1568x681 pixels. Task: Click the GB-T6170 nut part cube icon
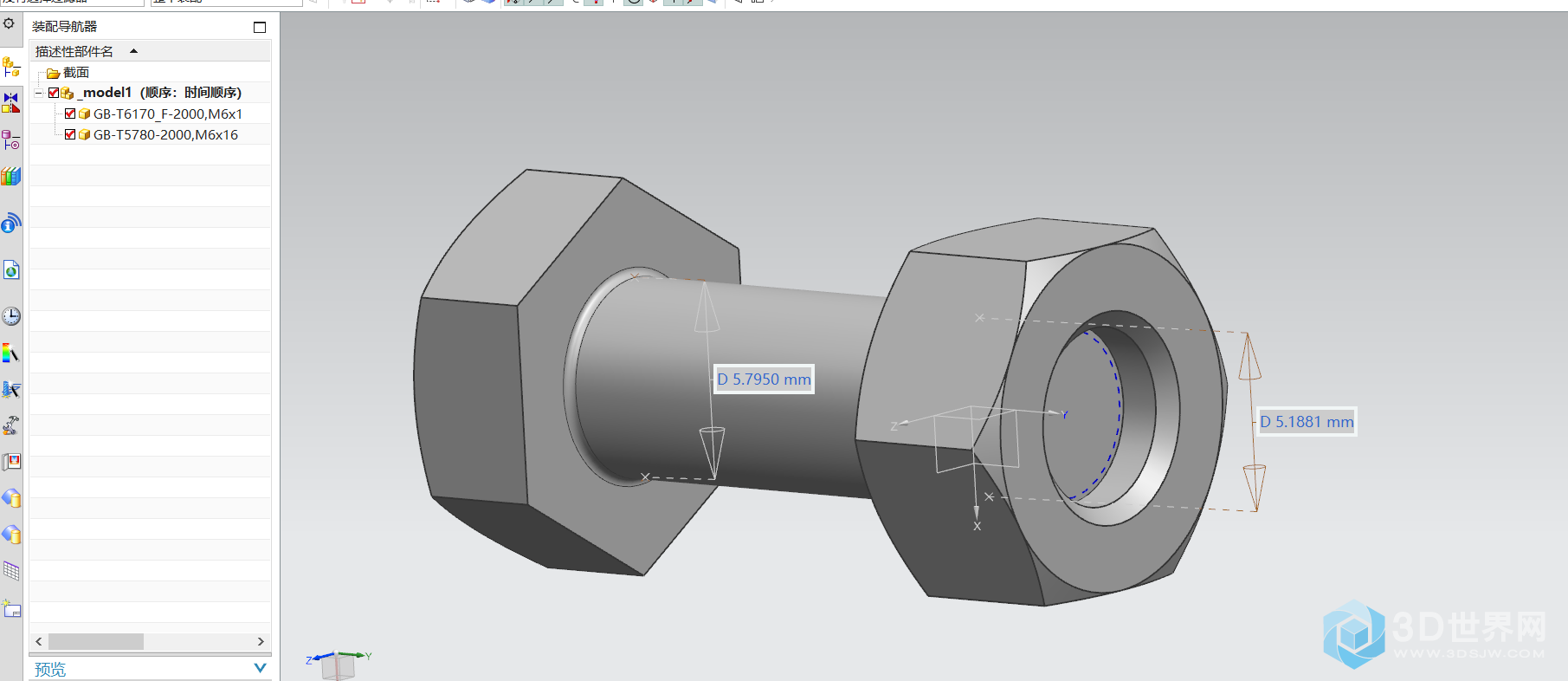coord(84,114)
